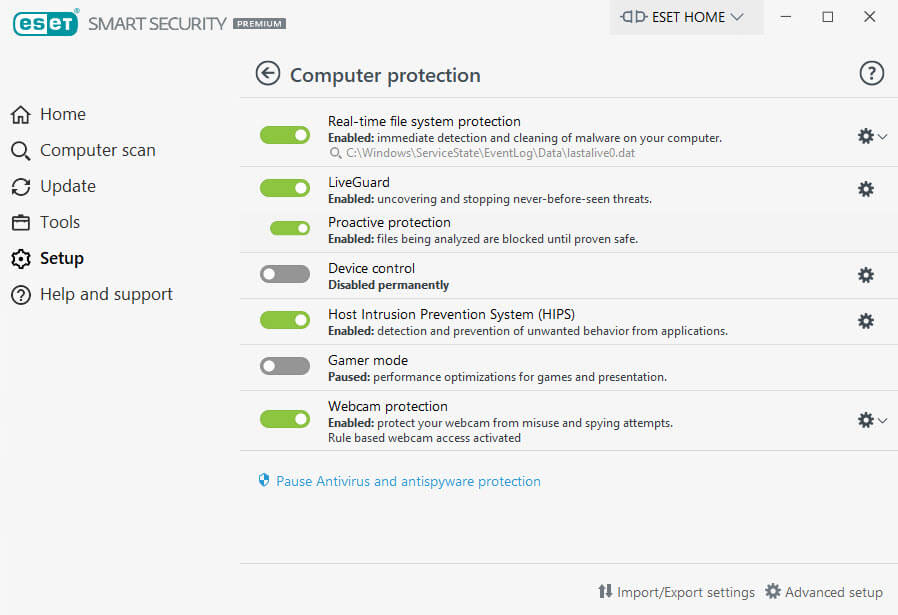Toggle the Webcam protection switch
This screenshot has width=898, height=615.
click(285, 419)
